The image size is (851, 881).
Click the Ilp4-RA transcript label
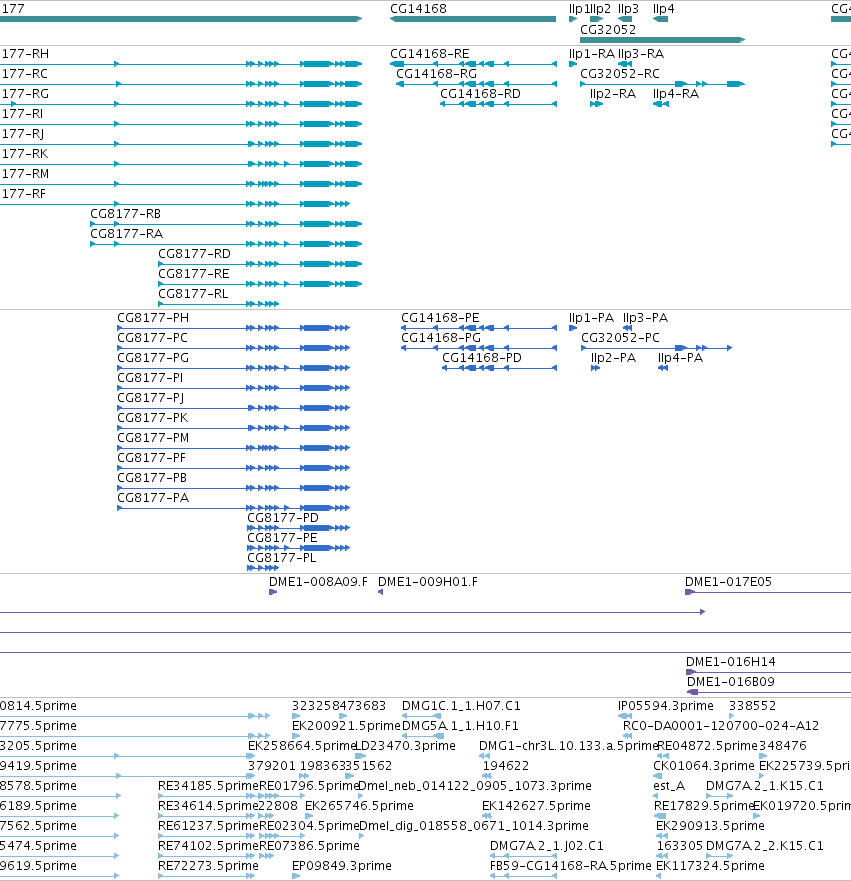(676, 94)
